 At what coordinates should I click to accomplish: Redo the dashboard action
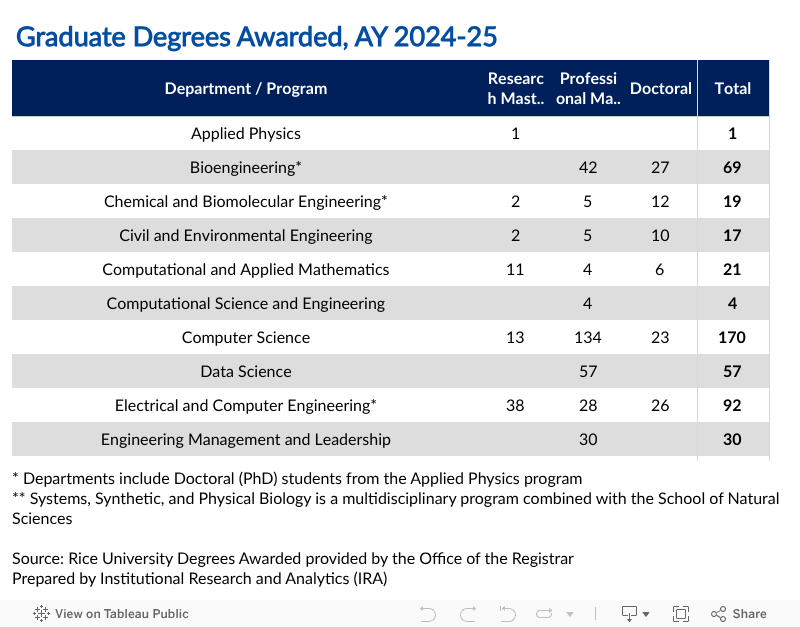468,613
